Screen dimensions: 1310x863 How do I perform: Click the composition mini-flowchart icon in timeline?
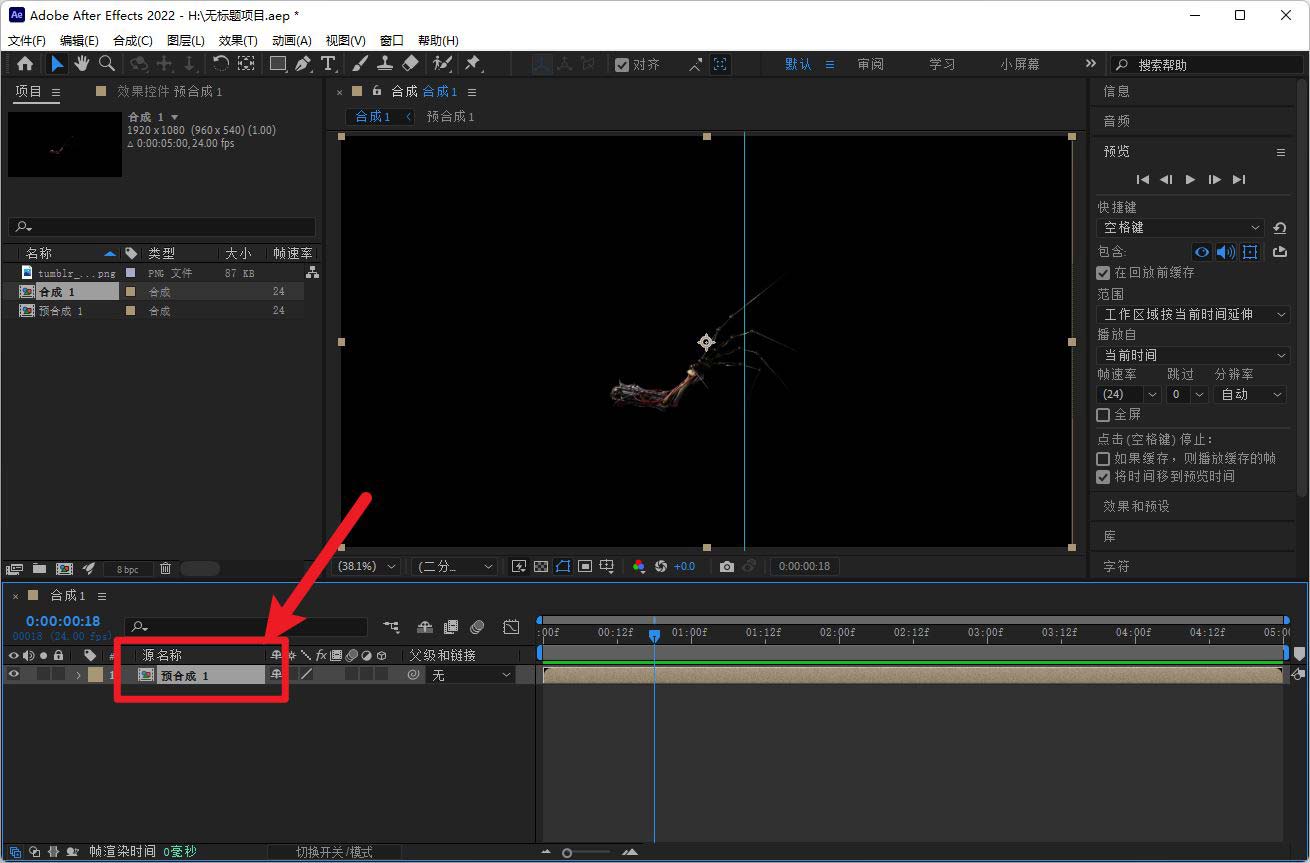[x=391, y=627]
